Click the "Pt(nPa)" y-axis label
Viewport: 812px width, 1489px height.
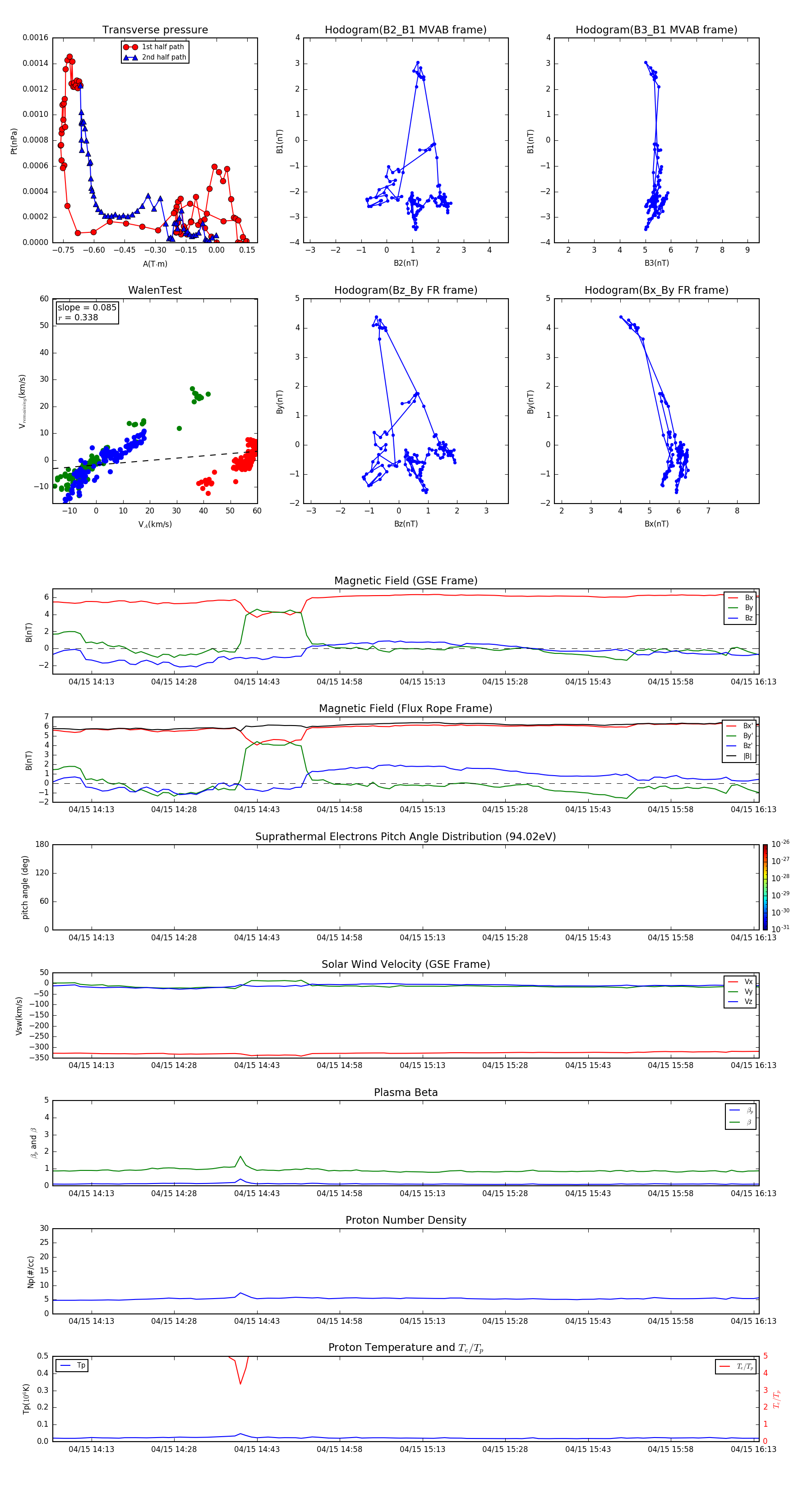point(14,141)
